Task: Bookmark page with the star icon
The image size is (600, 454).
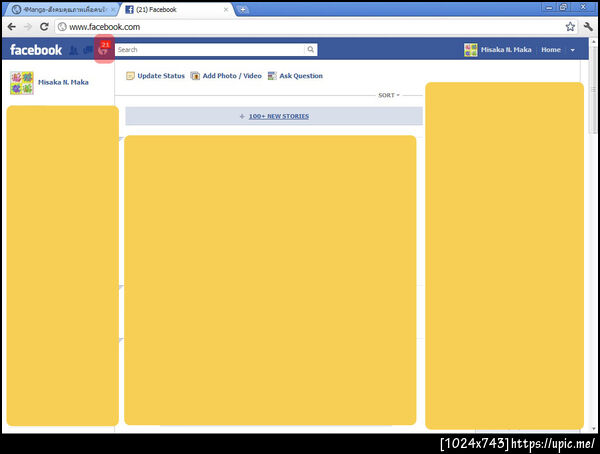Action: 570,26
